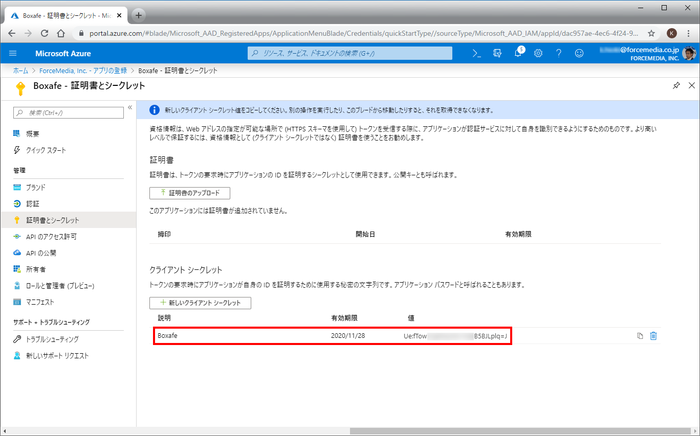Open a new browser tab
Screen dimensions: 700x436
click(138, 15)
